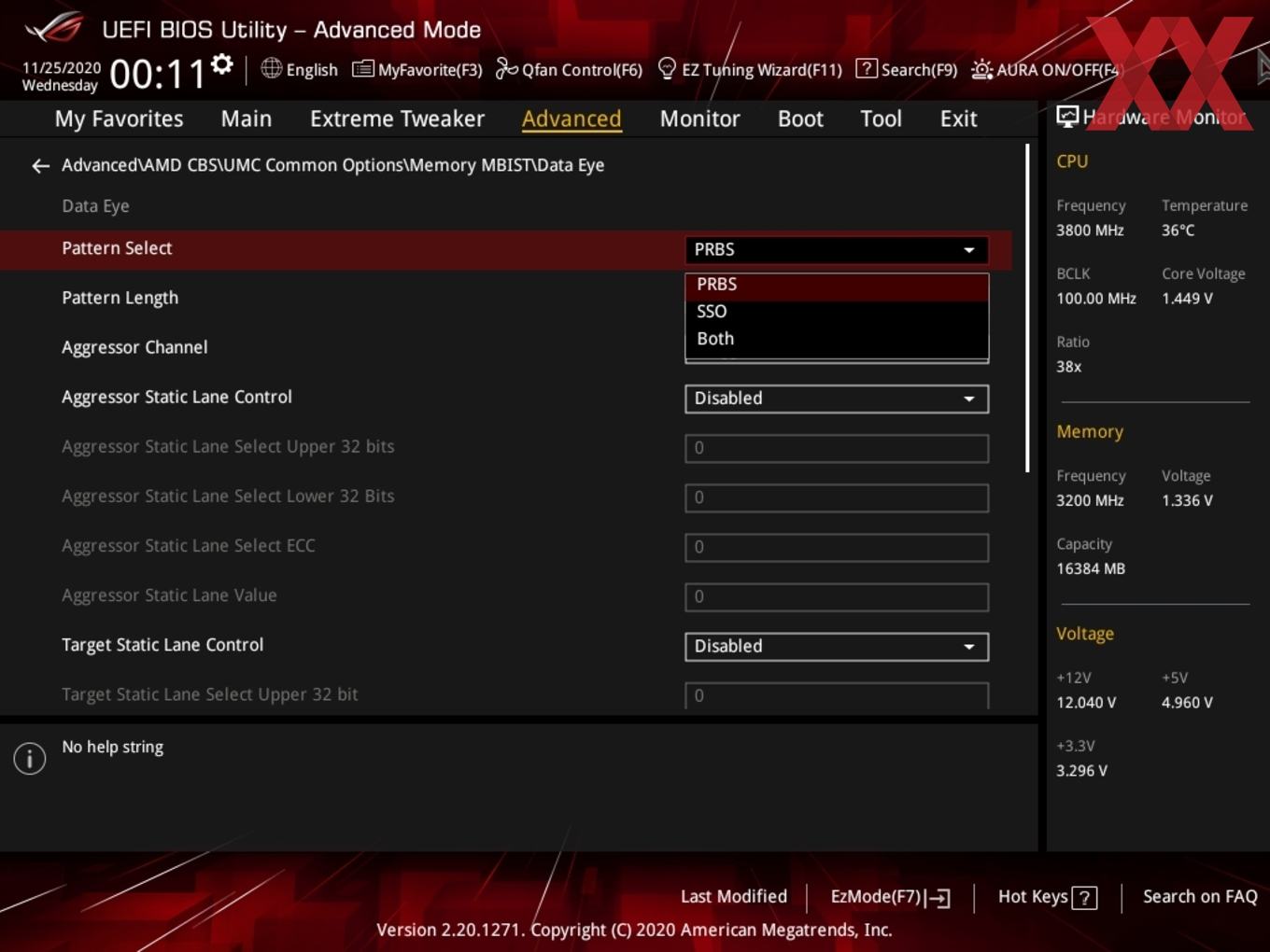Image resolution: width=1270 pixels, height=952 pixels.
Task: Select SSO option in dropdown list
Action: coord(837,312)
